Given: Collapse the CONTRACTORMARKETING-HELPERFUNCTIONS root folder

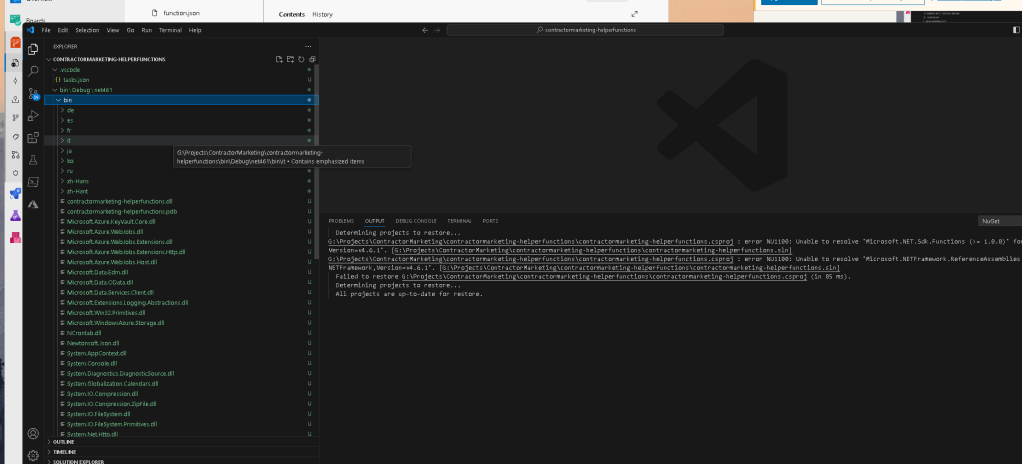Looking at the screenshot, I should click(x=108, y=59).
